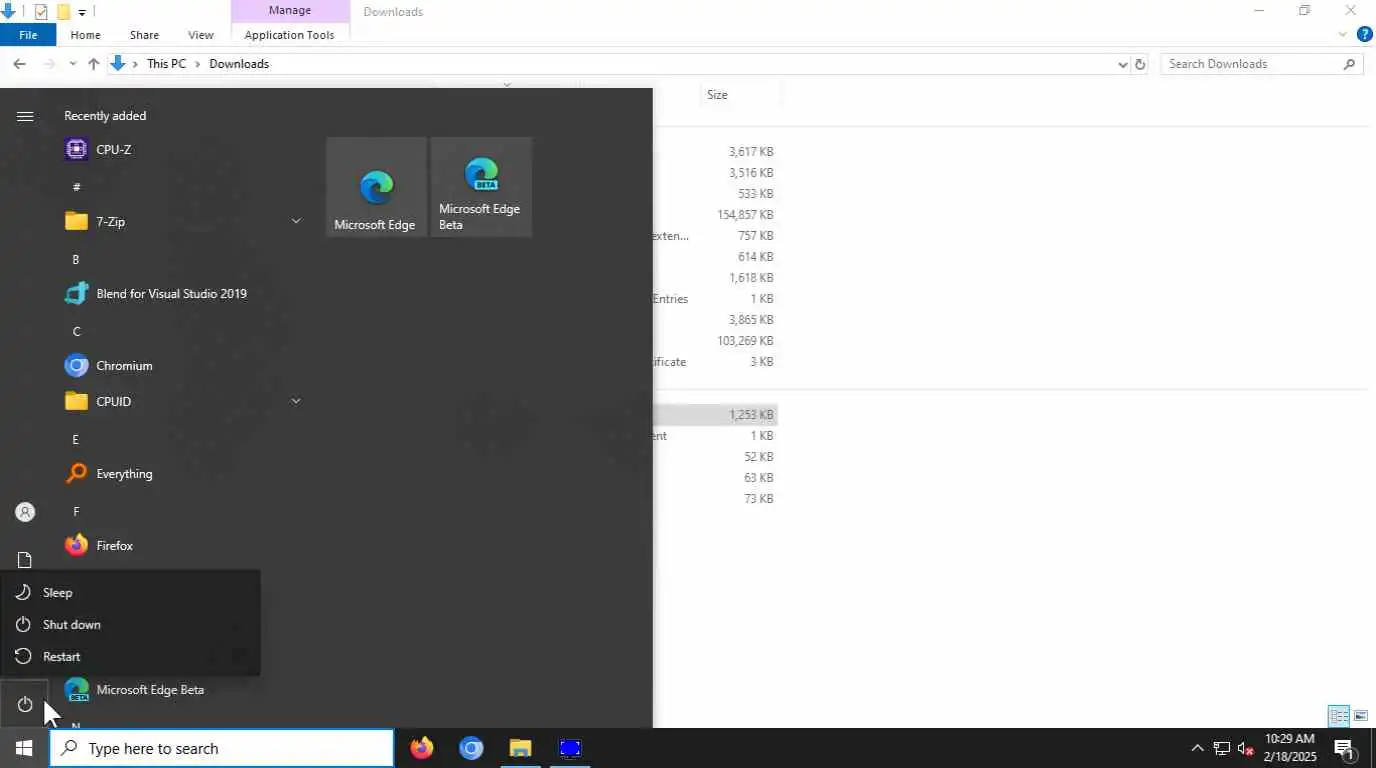Click the Back navigation arrow
Screen dimensions: 1376x768
19,64
